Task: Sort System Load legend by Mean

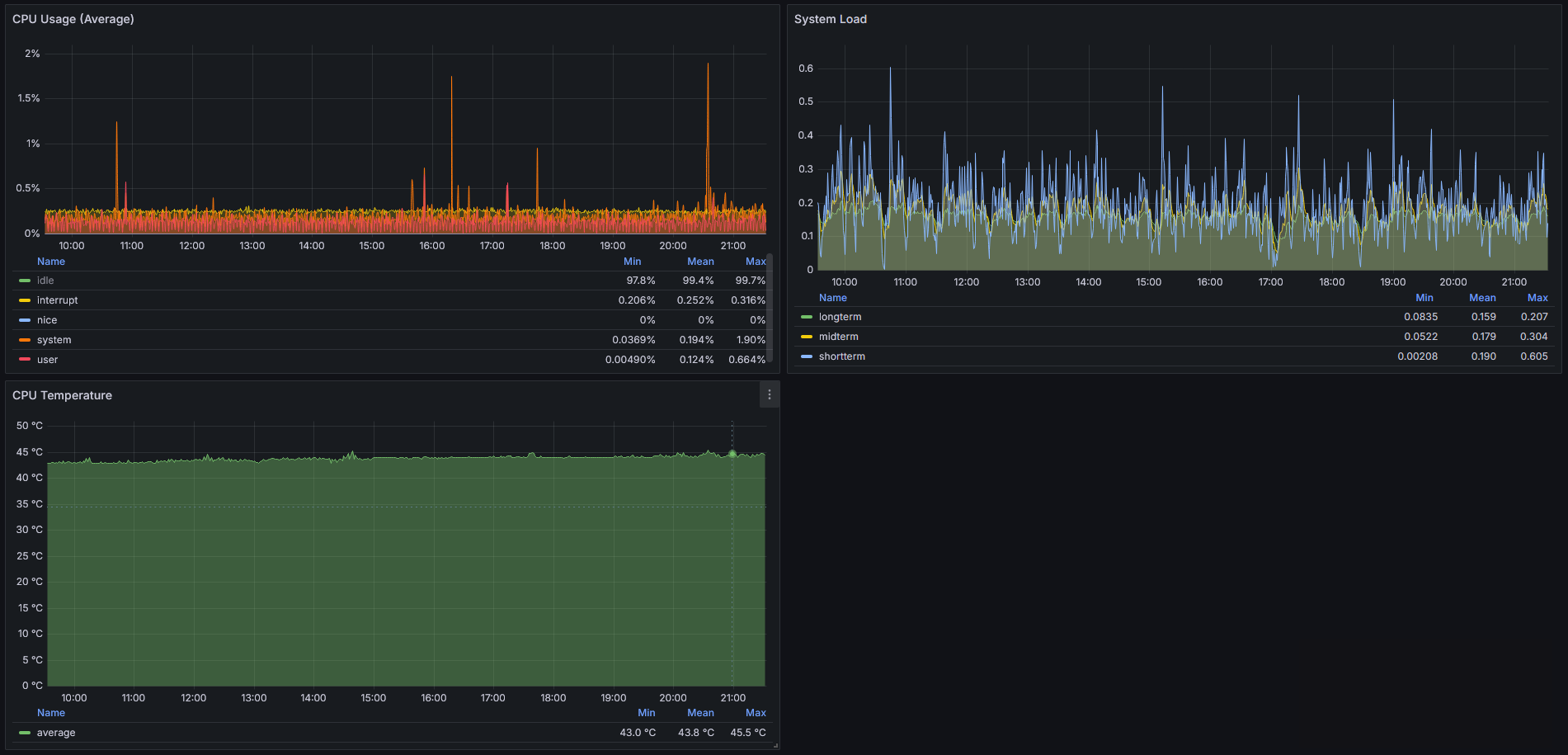Action: [x=1482, y=298]
